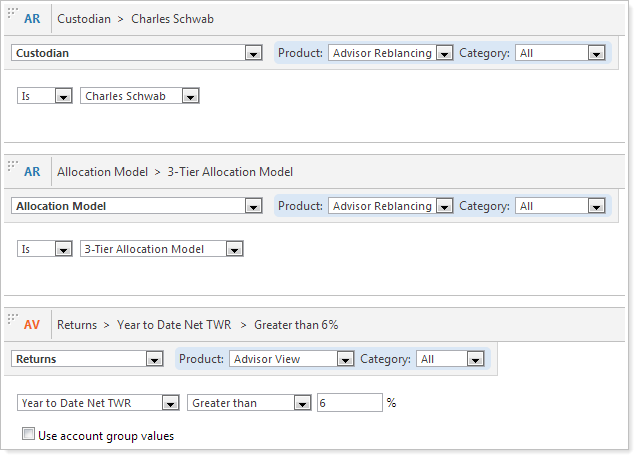The image size is (638, 459).
Task: Click the orange AV badge beside Returns
Action: (32, 325)
